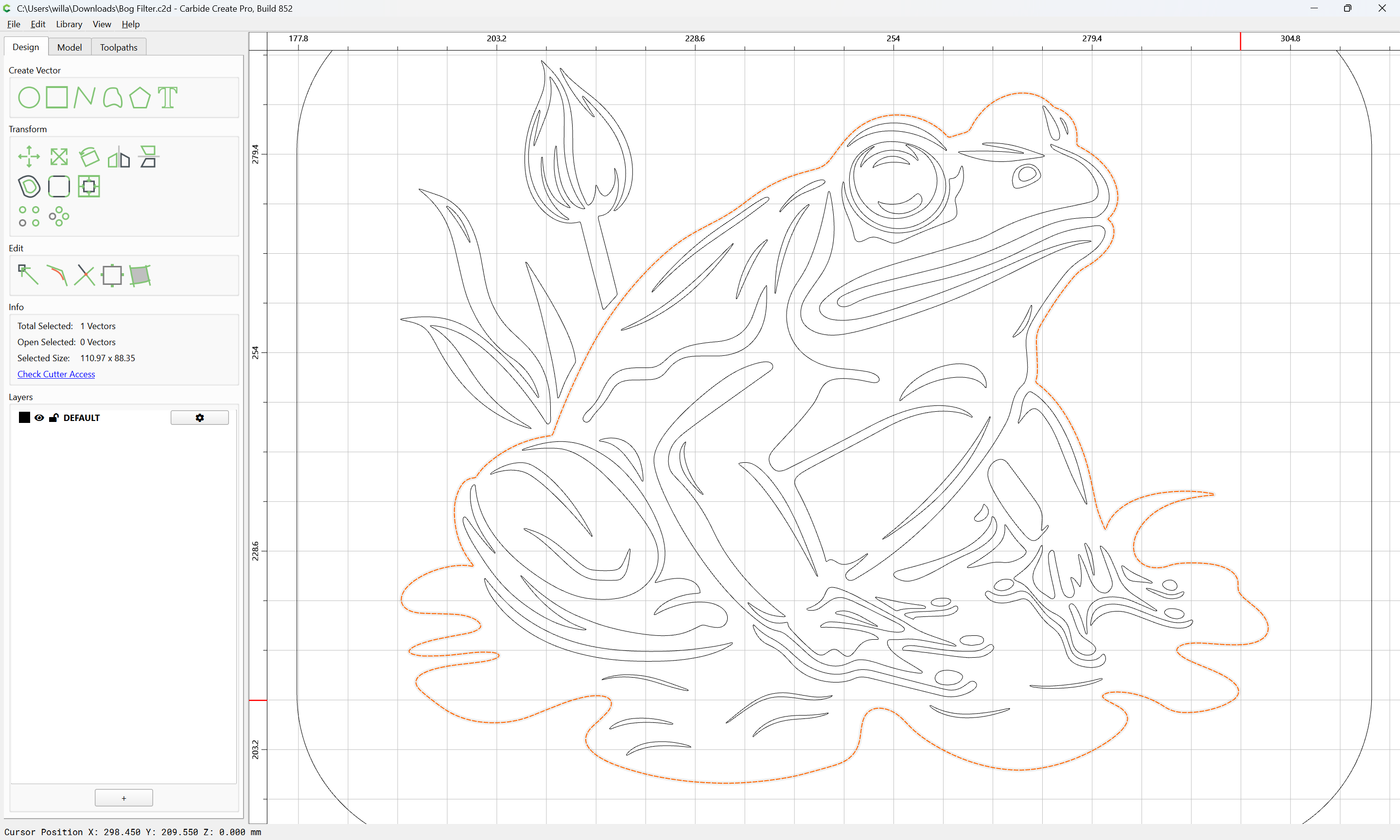Activate the Scale transform tool
This screenshot has height=840, width=1400.
[x=59, y=157]
